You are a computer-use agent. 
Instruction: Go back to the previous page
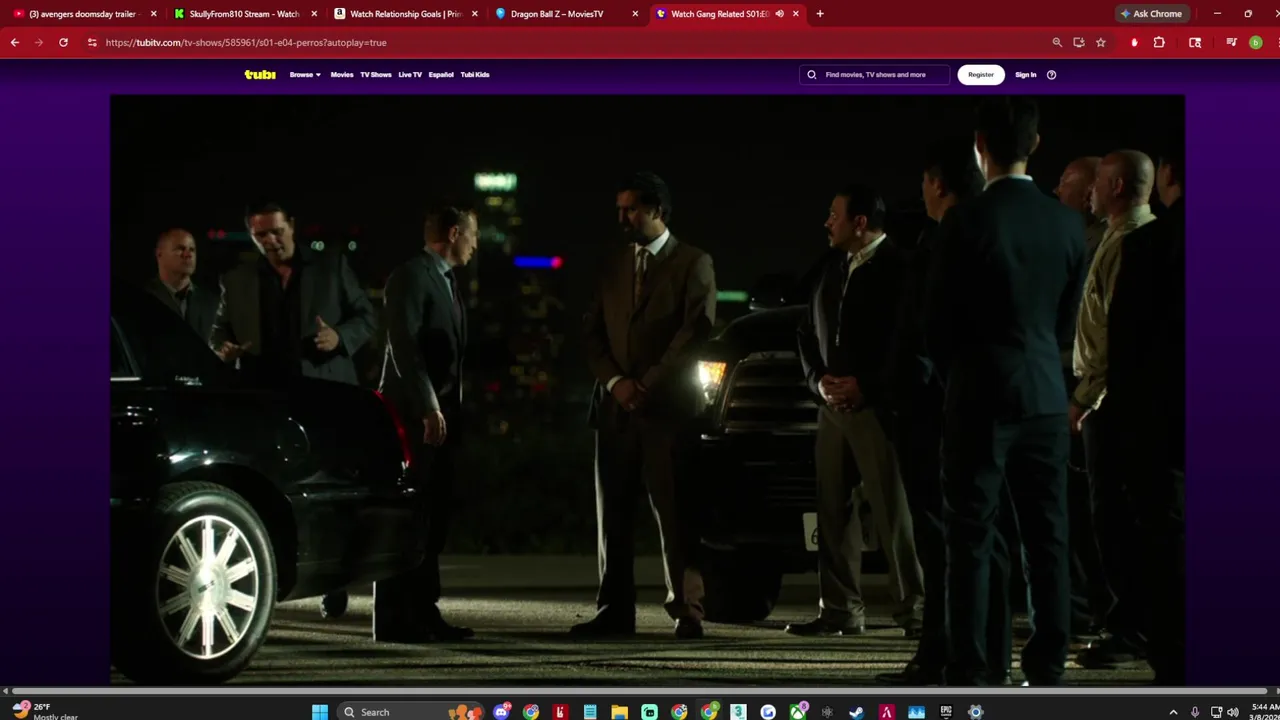pyautogui.click(x=15, y=43)
